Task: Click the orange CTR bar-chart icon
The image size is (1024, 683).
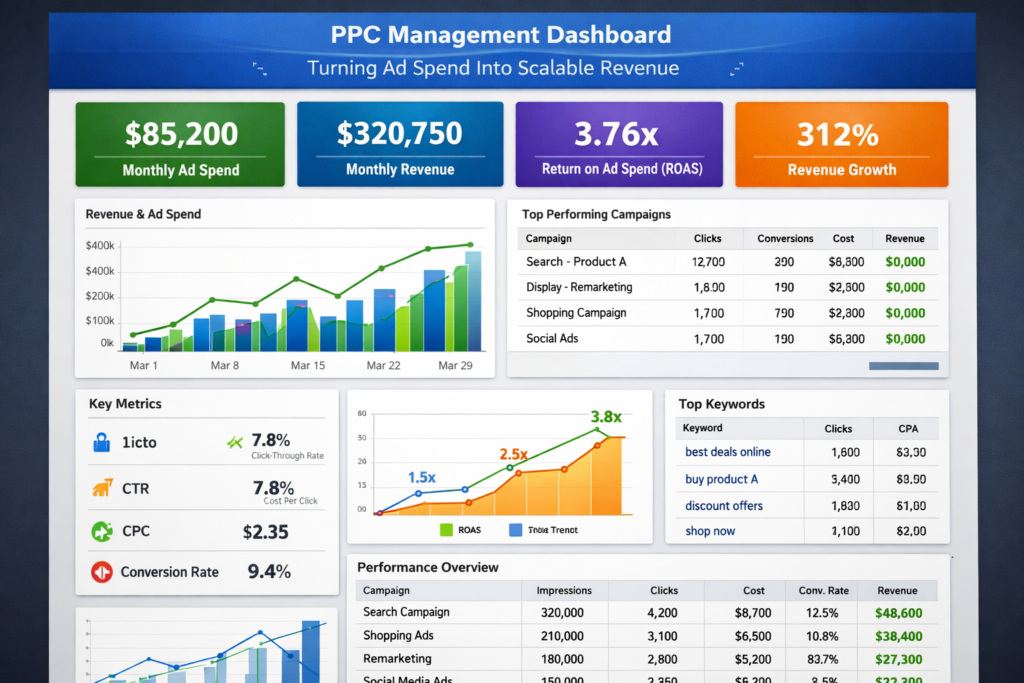Action: (101, 488)
